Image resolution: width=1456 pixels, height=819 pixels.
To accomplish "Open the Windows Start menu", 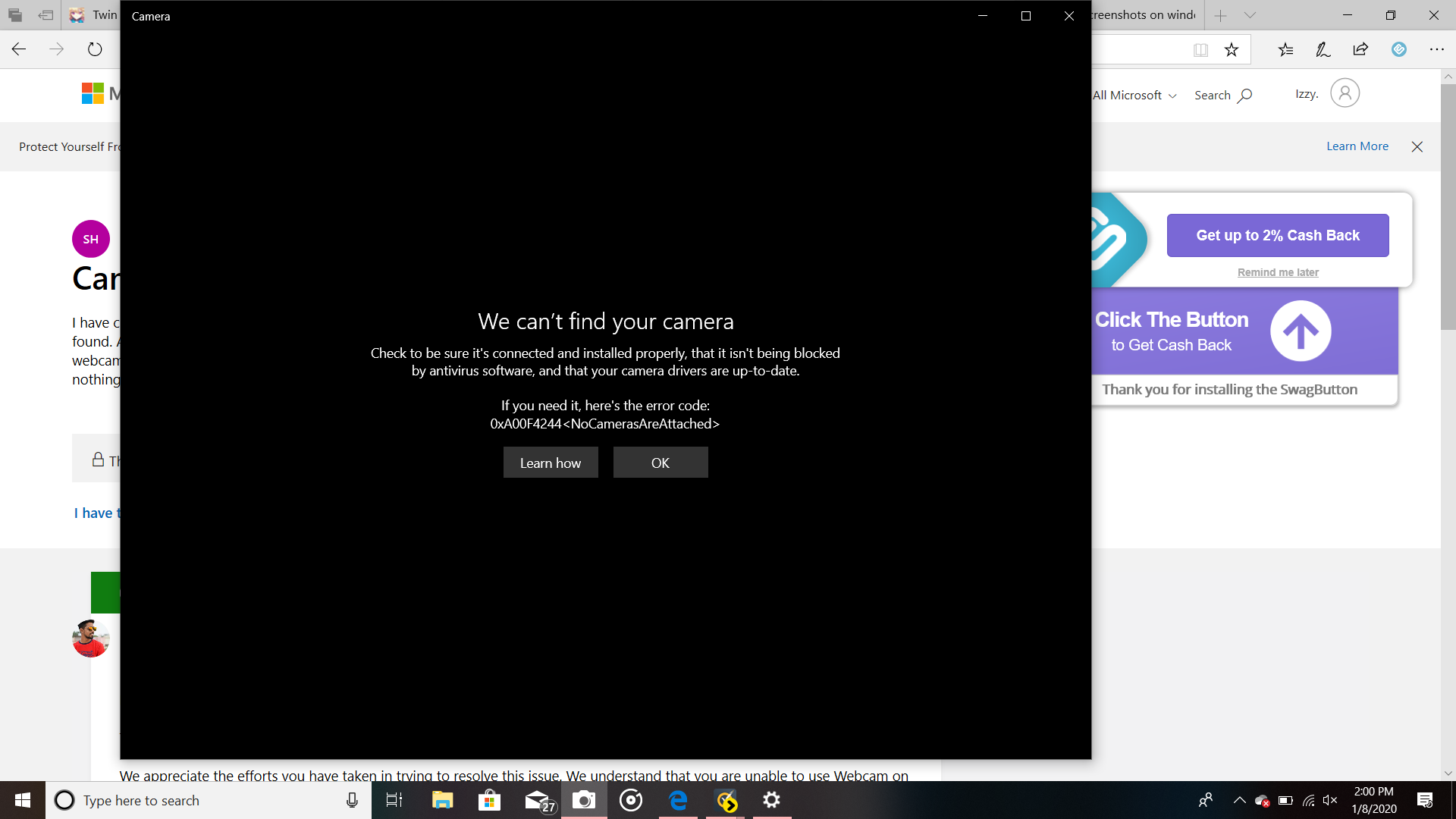I will 23,800.
